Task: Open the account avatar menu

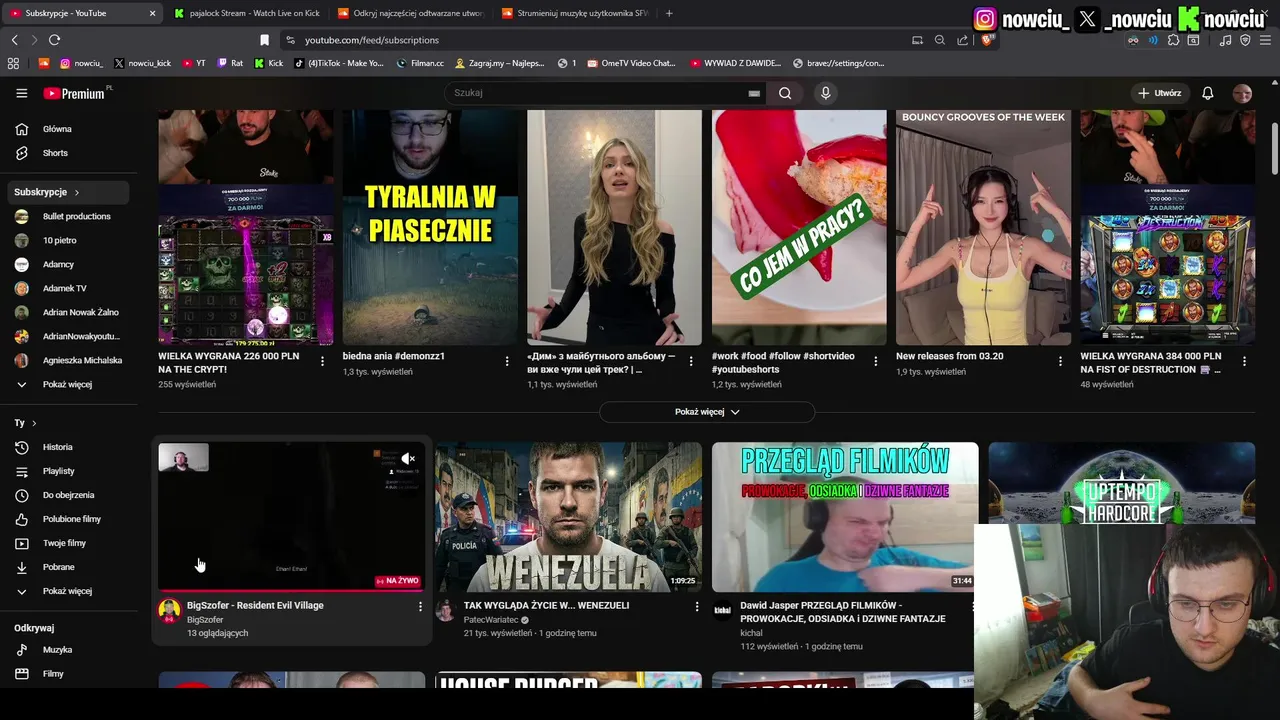Action: [x=1242, y=93]
